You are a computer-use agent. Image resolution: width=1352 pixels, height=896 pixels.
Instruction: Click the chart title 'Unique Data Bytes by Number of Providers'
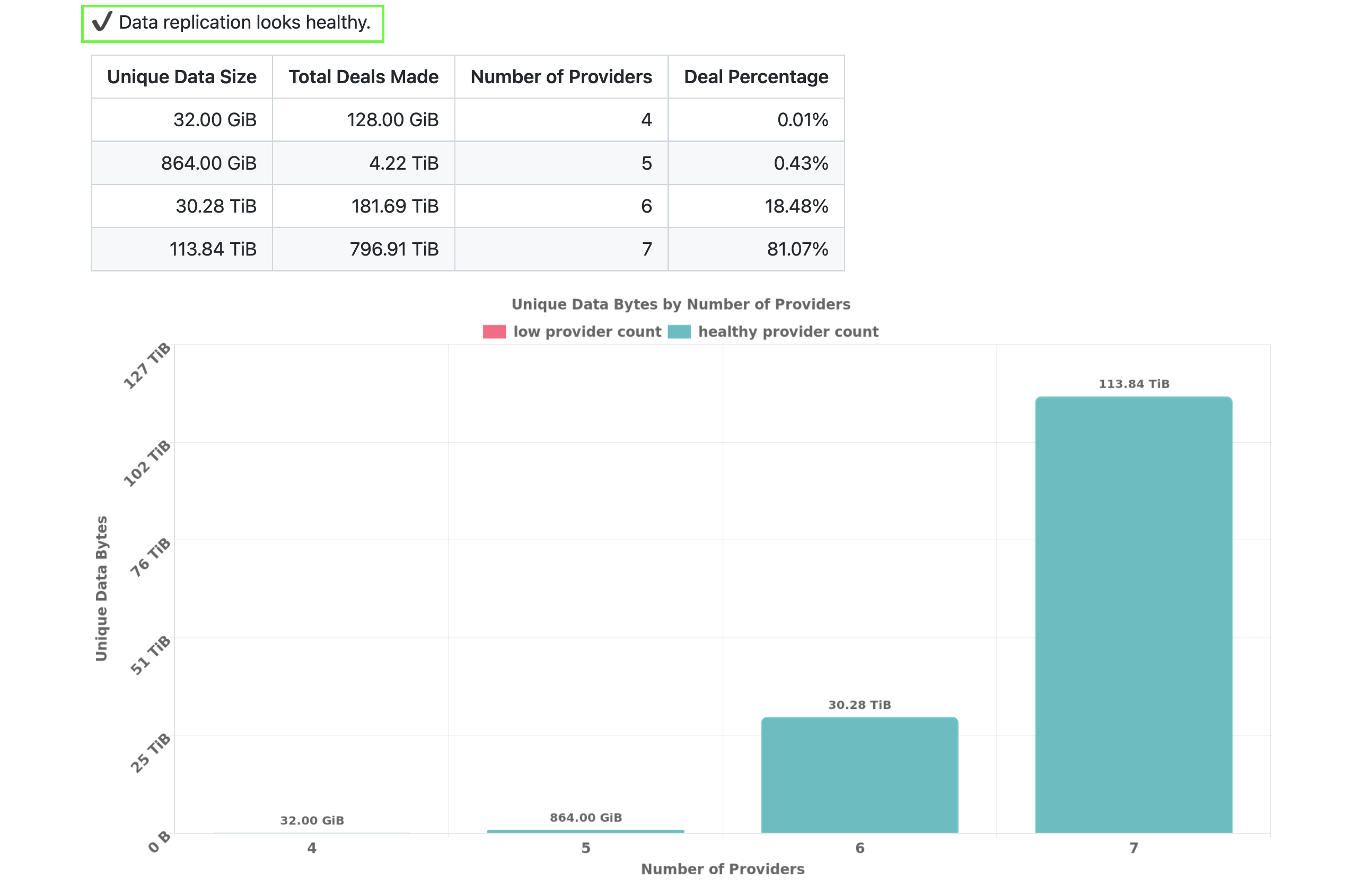(x=680, y=304)
